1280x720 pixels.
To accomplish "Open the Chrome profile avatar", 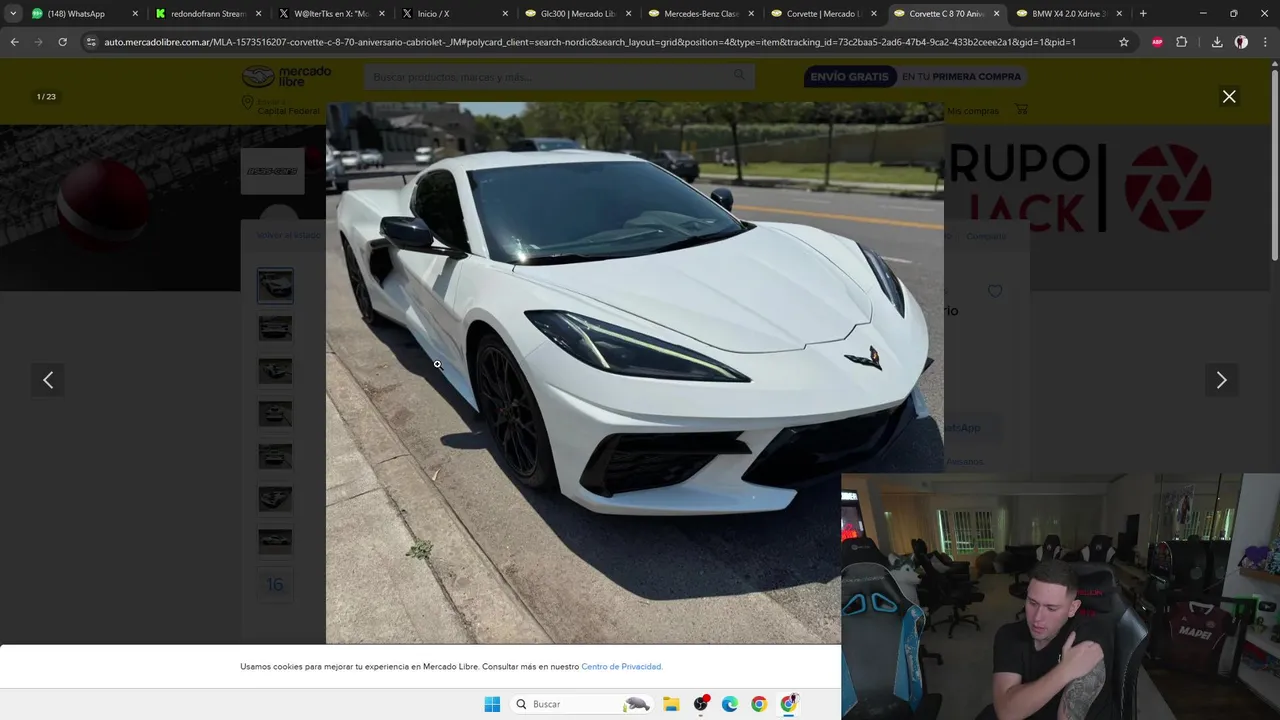I will [1241, 42].
